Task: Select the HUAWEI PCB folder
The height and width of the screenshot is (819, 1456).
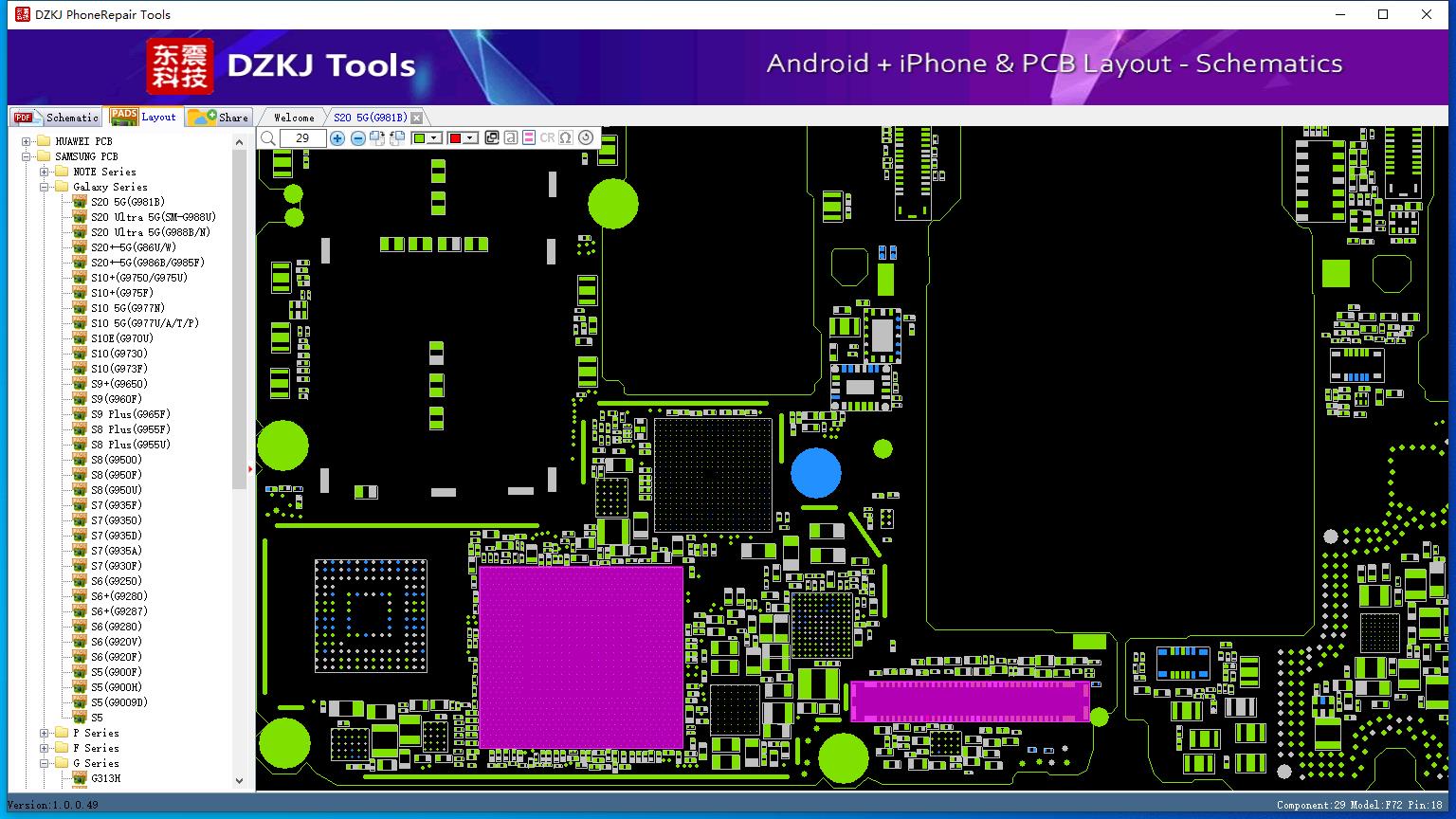Action: coord(83,141)
